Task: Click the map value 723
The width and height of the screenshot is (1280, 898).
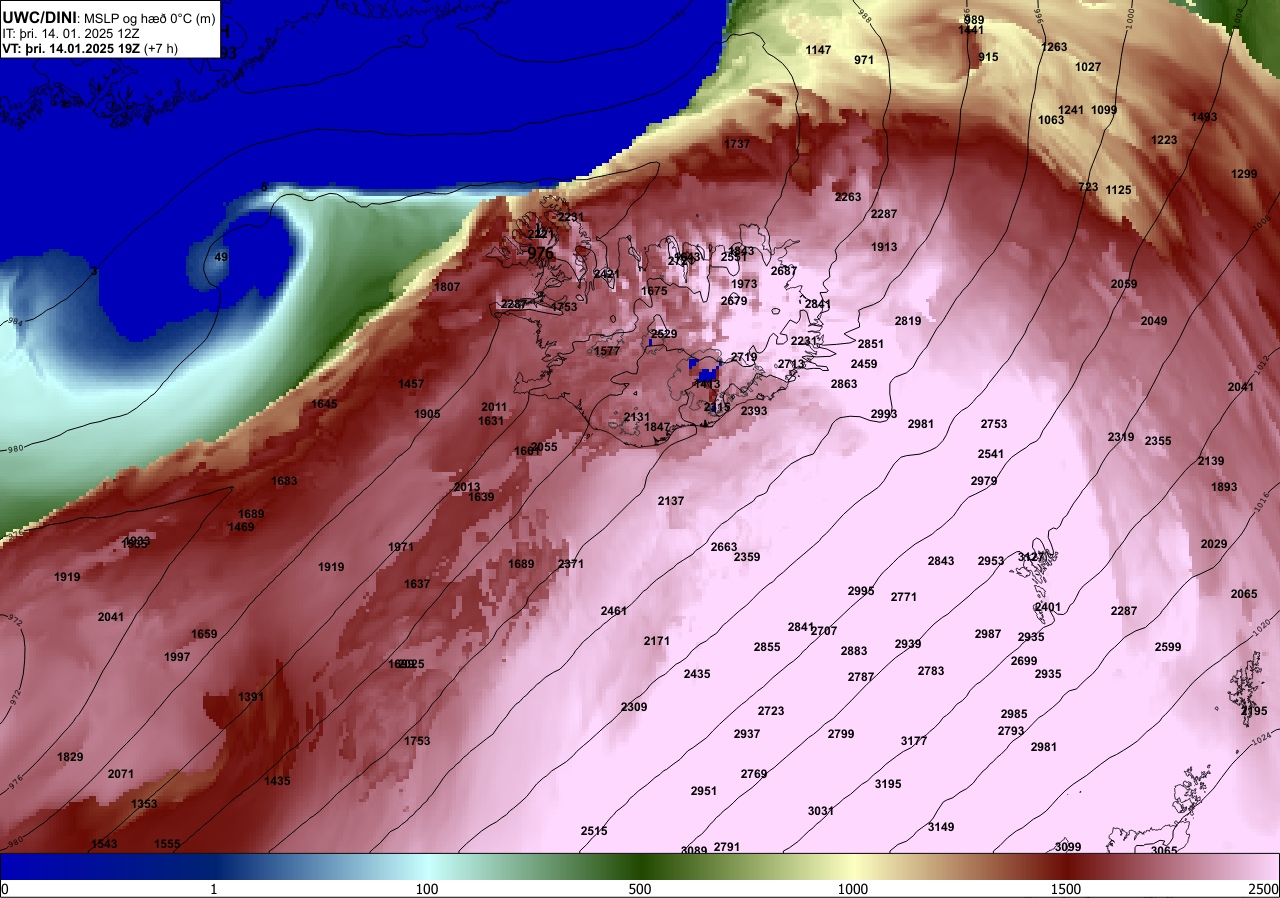Action: (1088, 187)
